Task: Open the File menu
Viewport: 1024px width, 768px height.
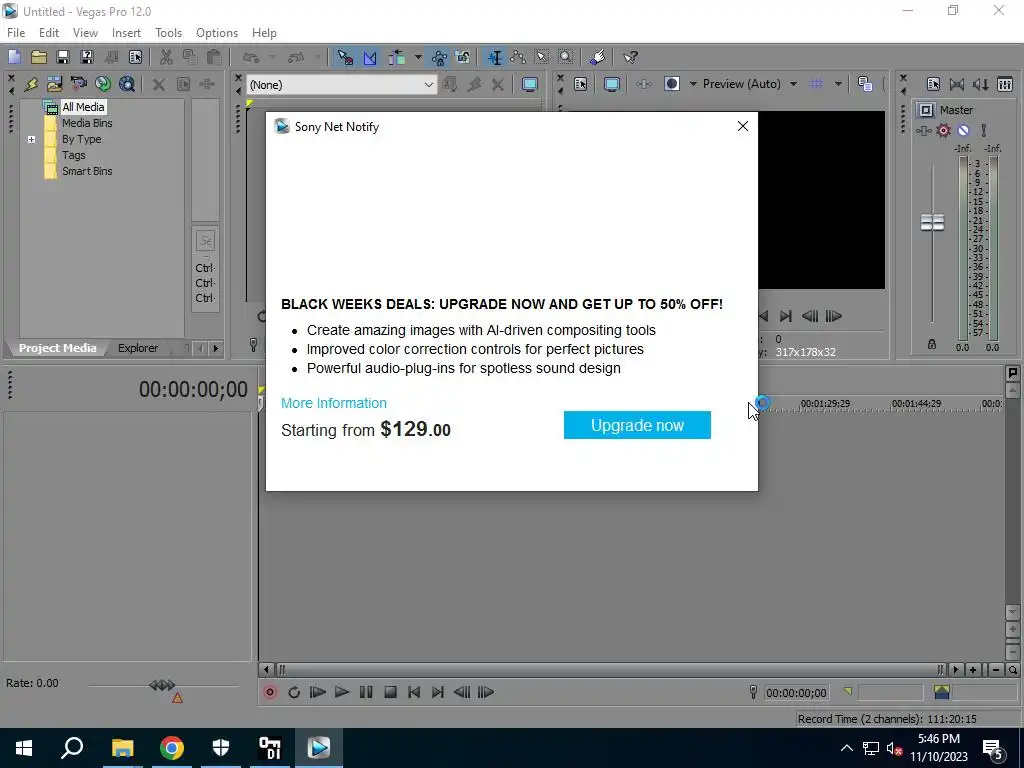Action: [x=16, y=33]
